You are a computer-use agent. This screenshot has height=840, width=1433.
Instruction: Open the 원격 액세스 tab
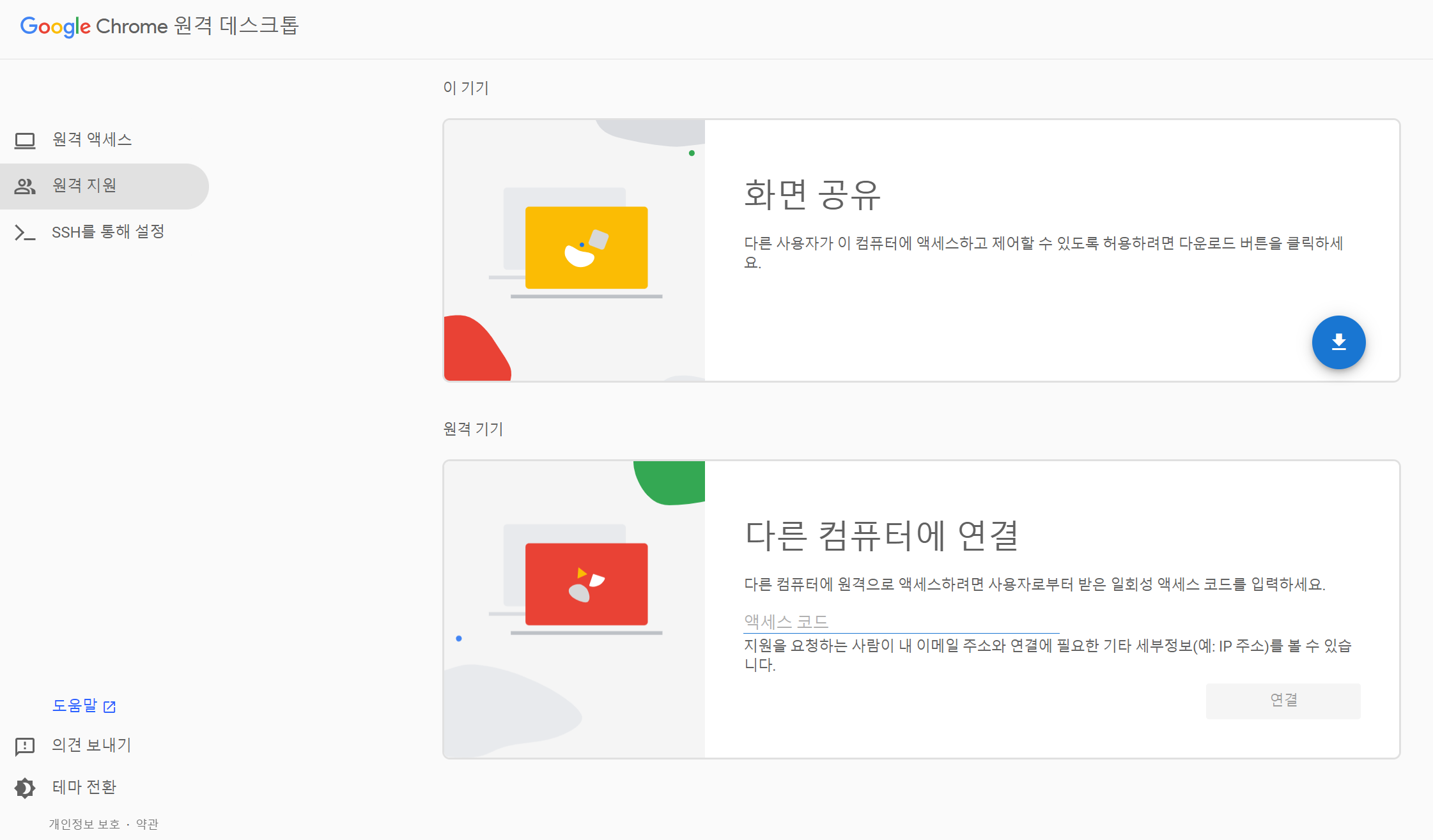click(x=92, y=140)
